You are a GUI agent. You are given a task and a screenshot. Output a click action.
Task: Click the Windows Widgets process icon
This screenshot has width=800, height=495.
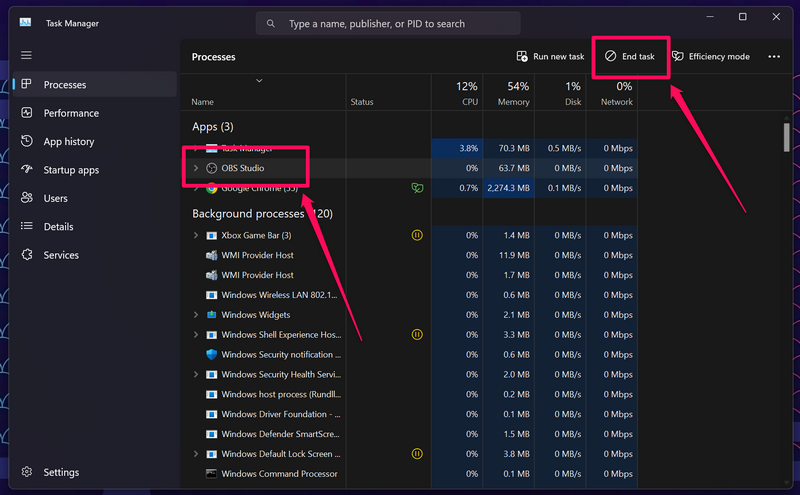pos(212,315)
